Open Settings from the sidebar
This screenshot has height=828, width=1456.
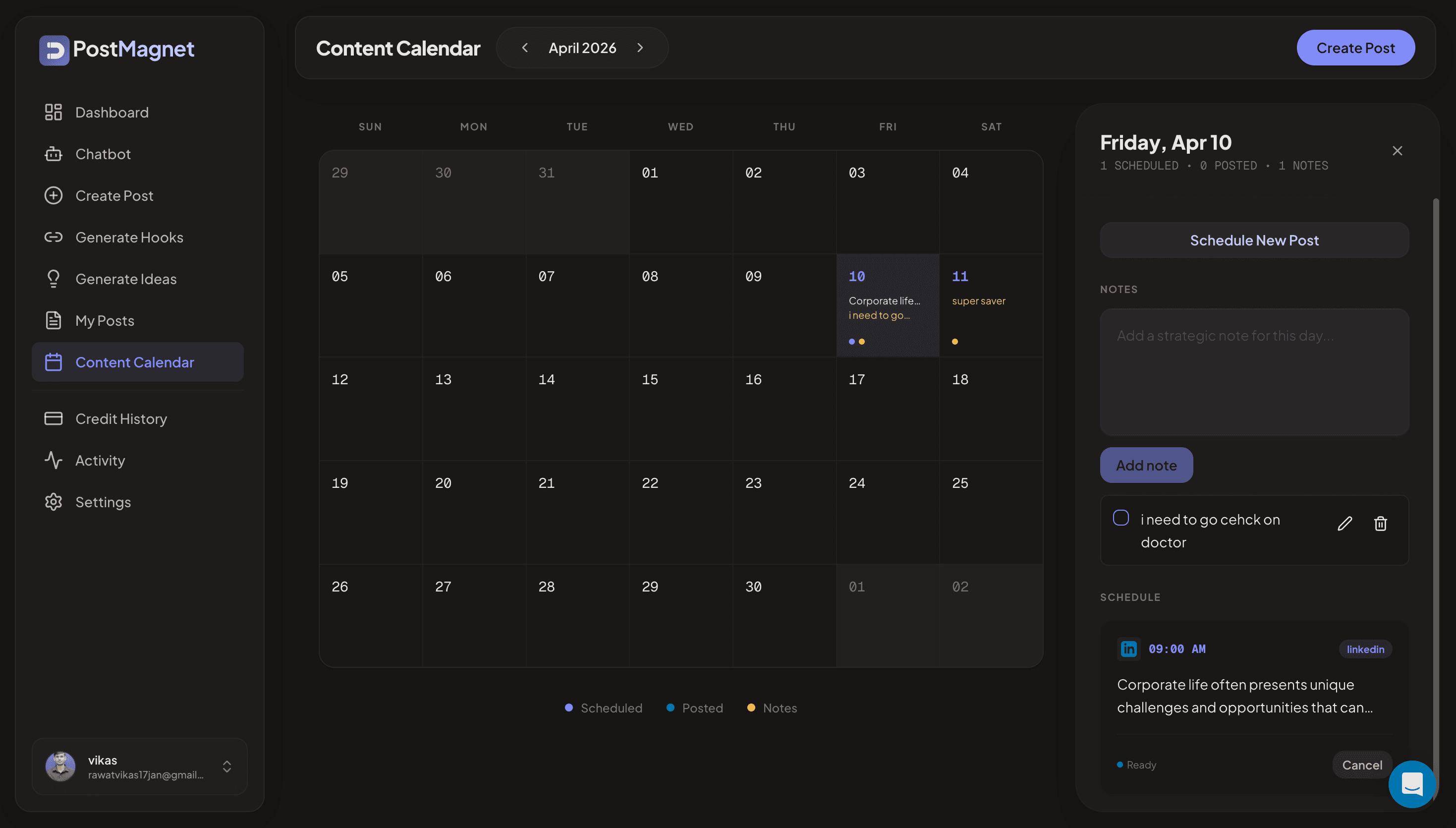104,502
